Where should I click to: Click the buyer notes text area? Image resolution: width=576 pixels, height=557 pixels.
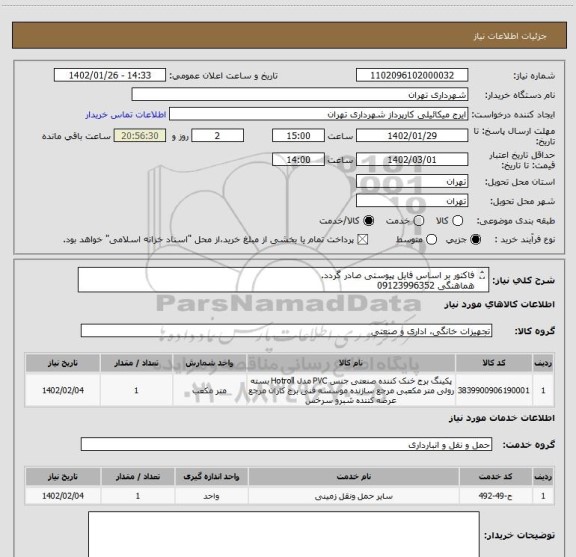coord(284,534)
